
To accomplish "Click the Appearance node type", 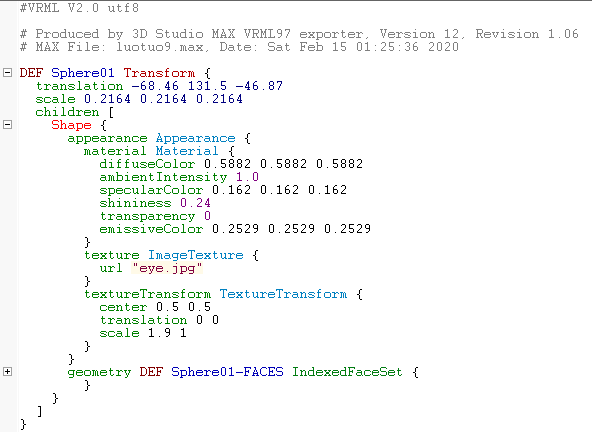I will pos(196,138).
